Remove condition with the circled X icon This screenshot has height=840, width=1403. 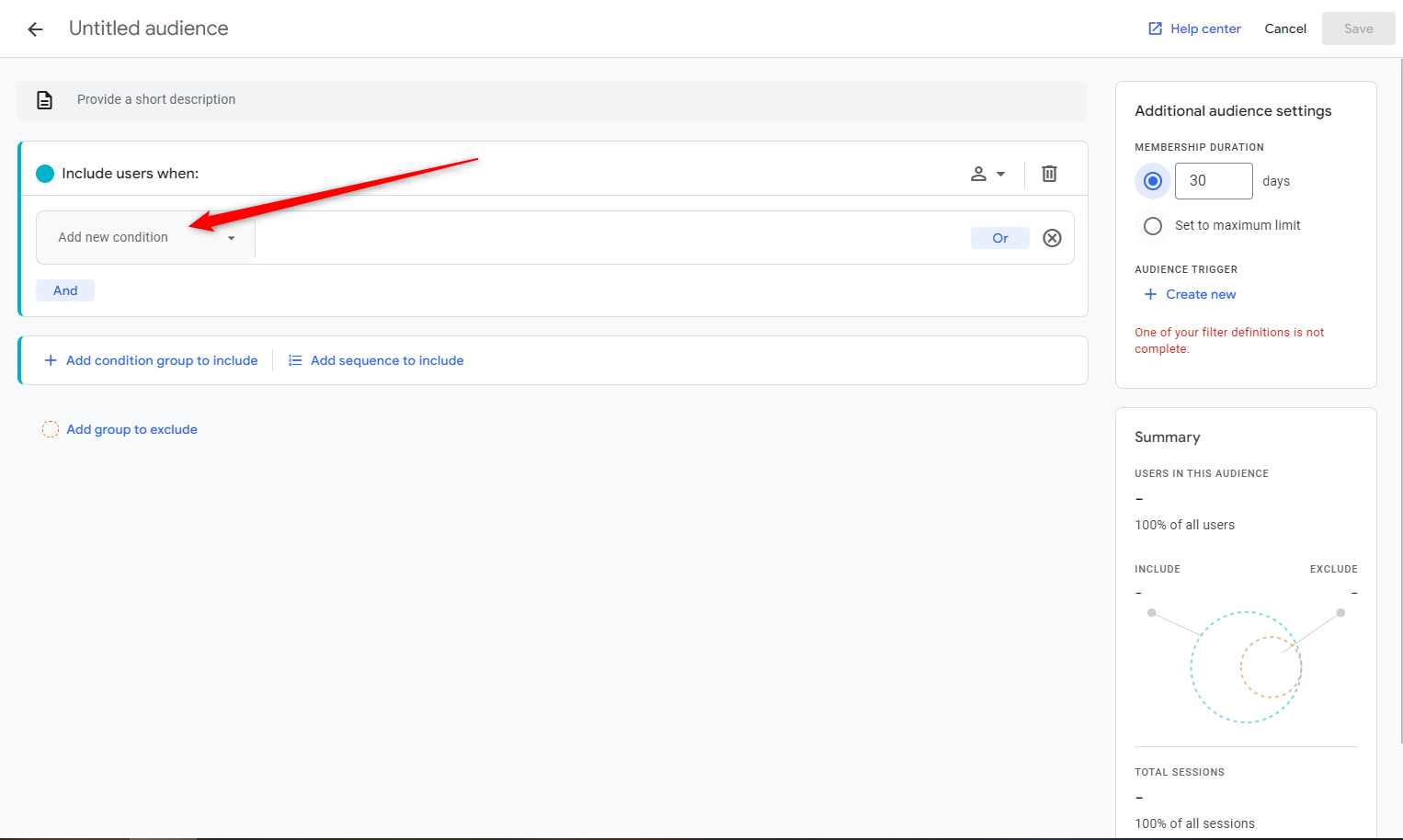pyautogui.click(x=1052, y=238)
